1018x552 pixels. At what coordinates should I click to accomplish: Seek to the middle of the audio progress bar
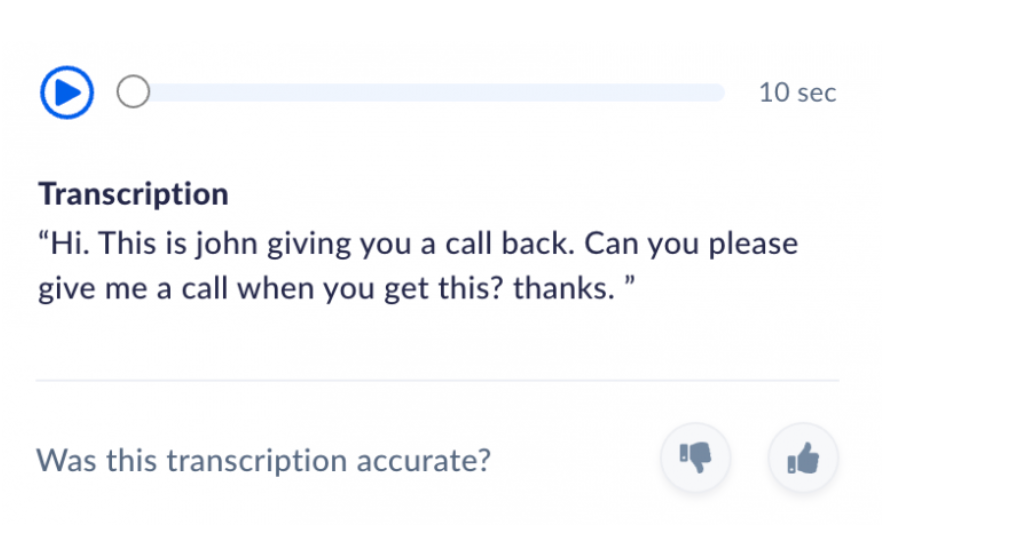point(425,93)
